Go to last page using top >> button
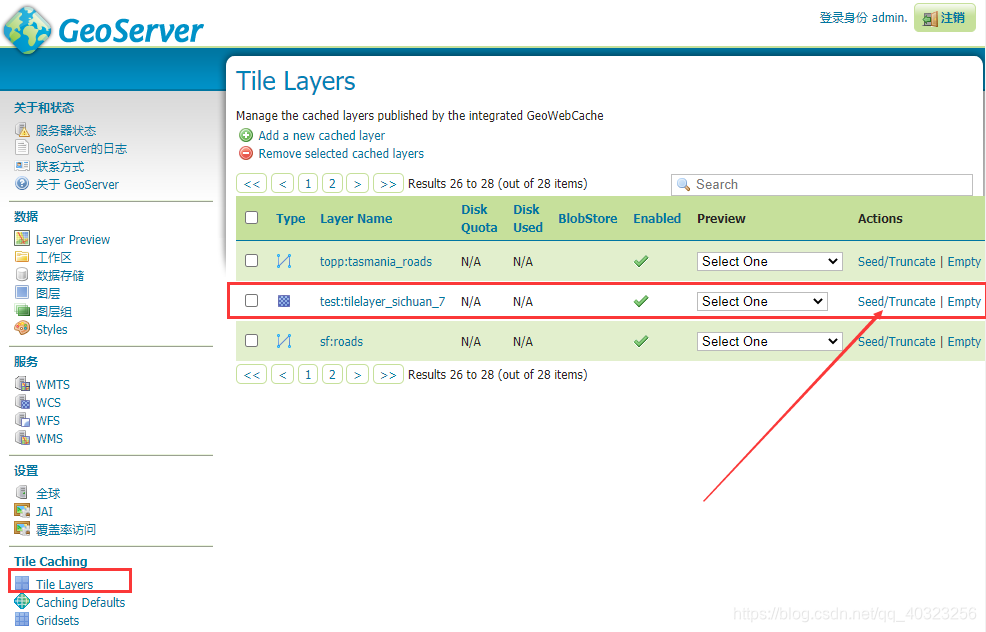Image resolution: width=986 pixels, height=632 pixels. click(x=388, y=184)
